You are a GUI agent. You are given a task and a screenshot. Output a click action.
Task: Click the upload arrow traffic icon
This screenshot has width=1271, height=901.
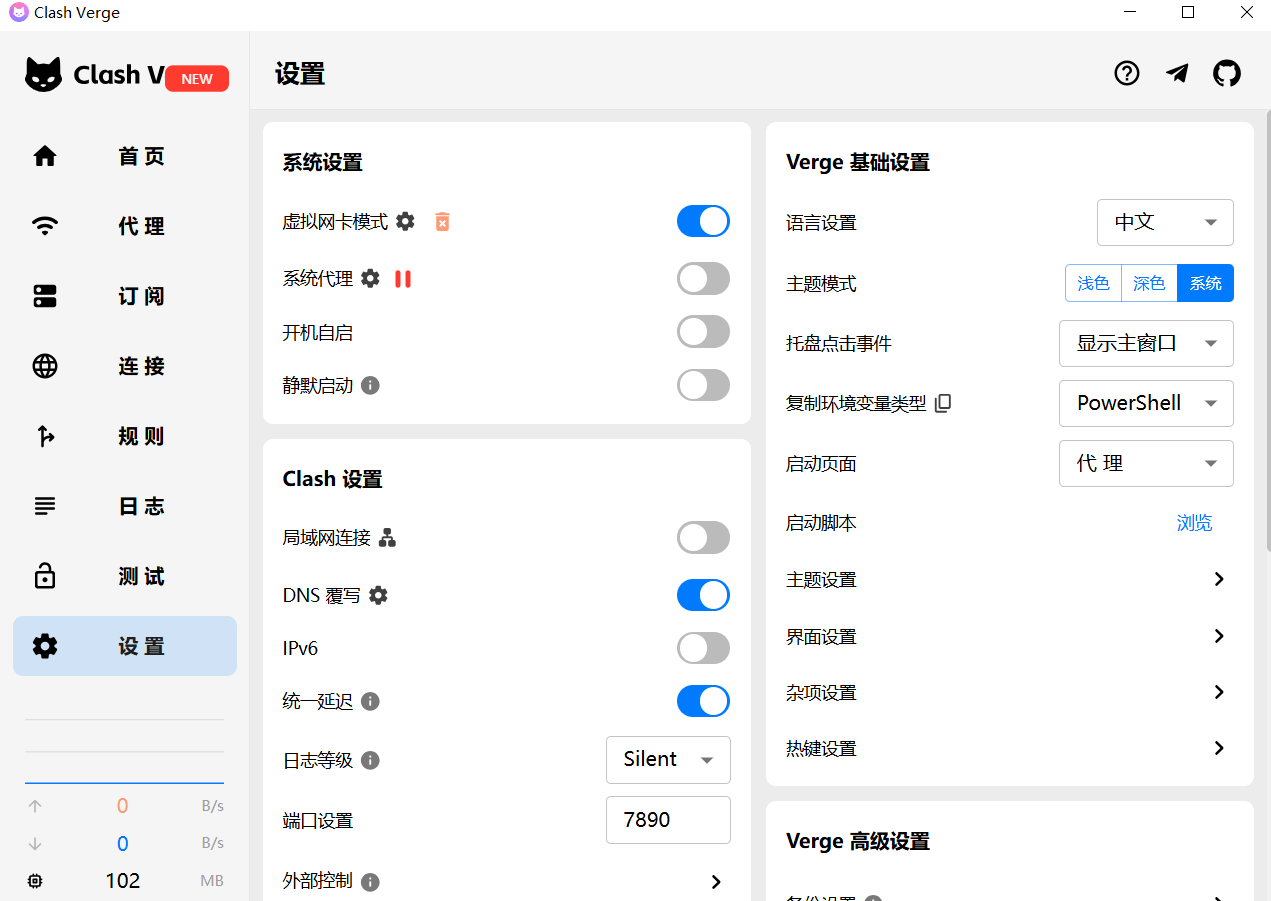pyautogui.click(x=35, y=806)
